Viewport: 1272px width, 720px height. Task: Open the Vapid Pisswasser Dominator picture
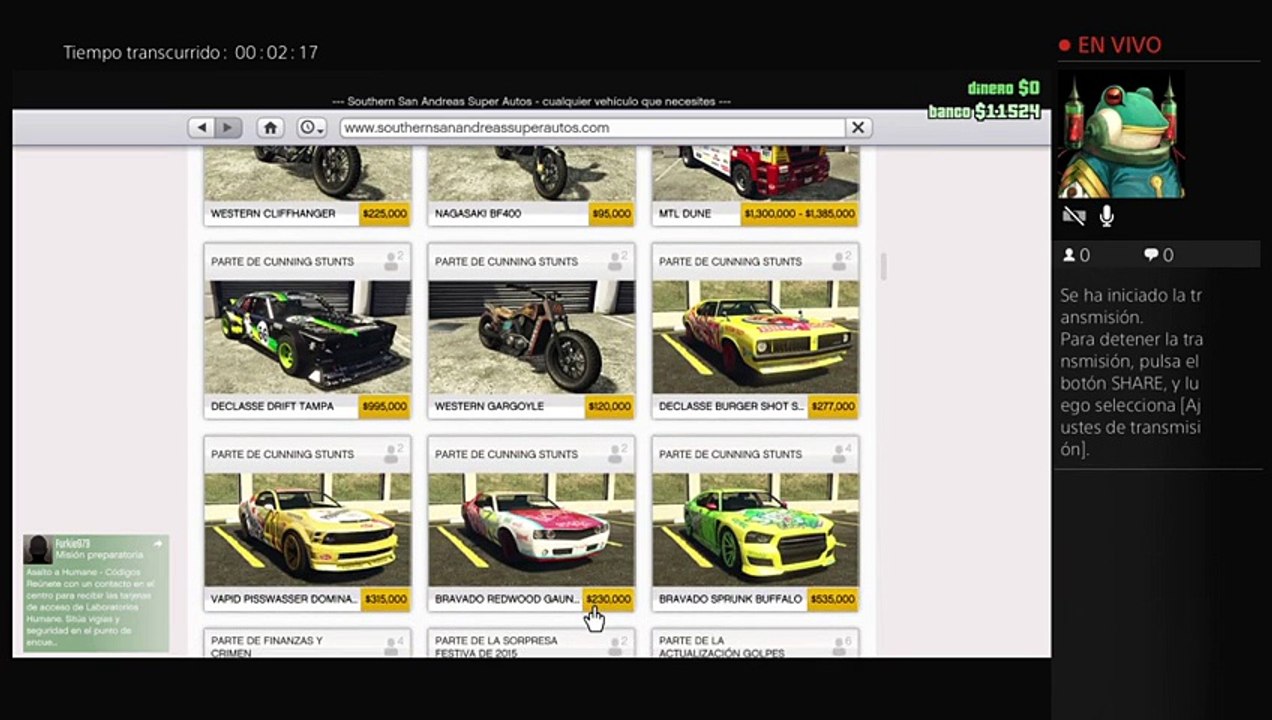point(307,530)
